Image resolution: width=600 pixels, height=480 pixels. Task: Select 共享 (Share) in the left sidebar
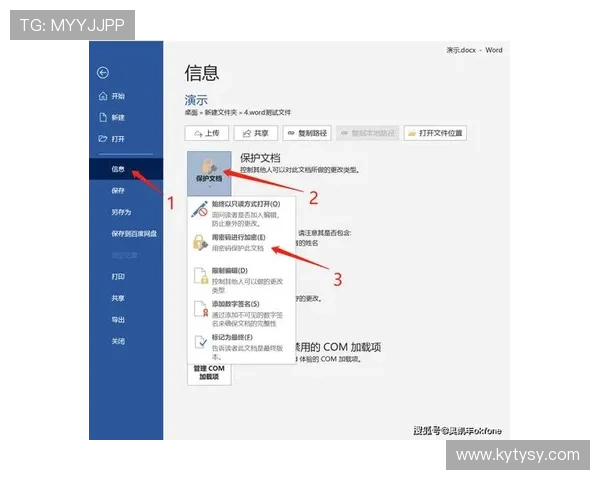coord(126,298)
